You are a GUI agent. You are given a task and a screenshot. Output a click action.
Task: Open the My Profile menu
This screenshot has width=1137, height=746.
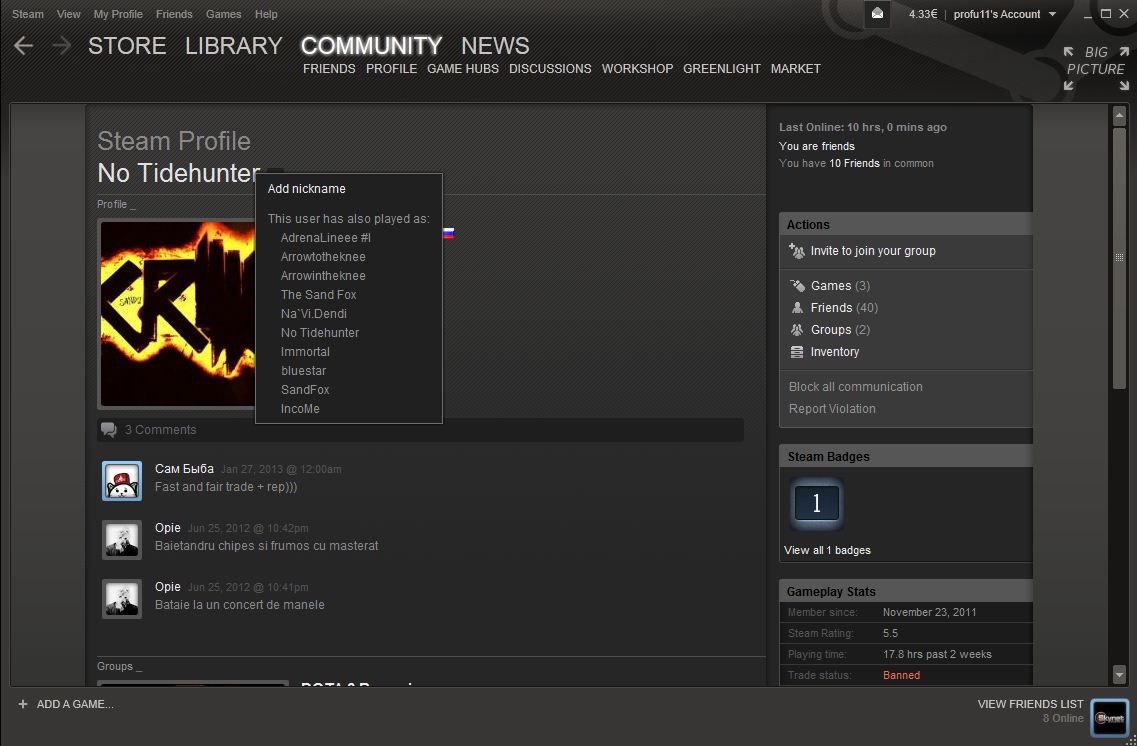coord(118,14)
